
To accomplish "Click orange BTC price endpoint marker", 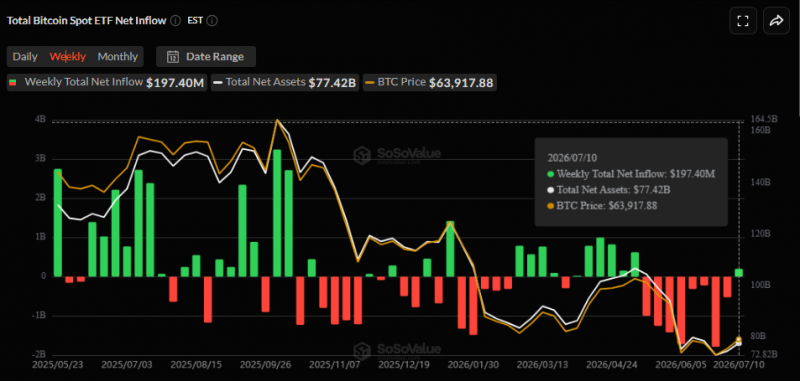I will [x=738, y=339].
